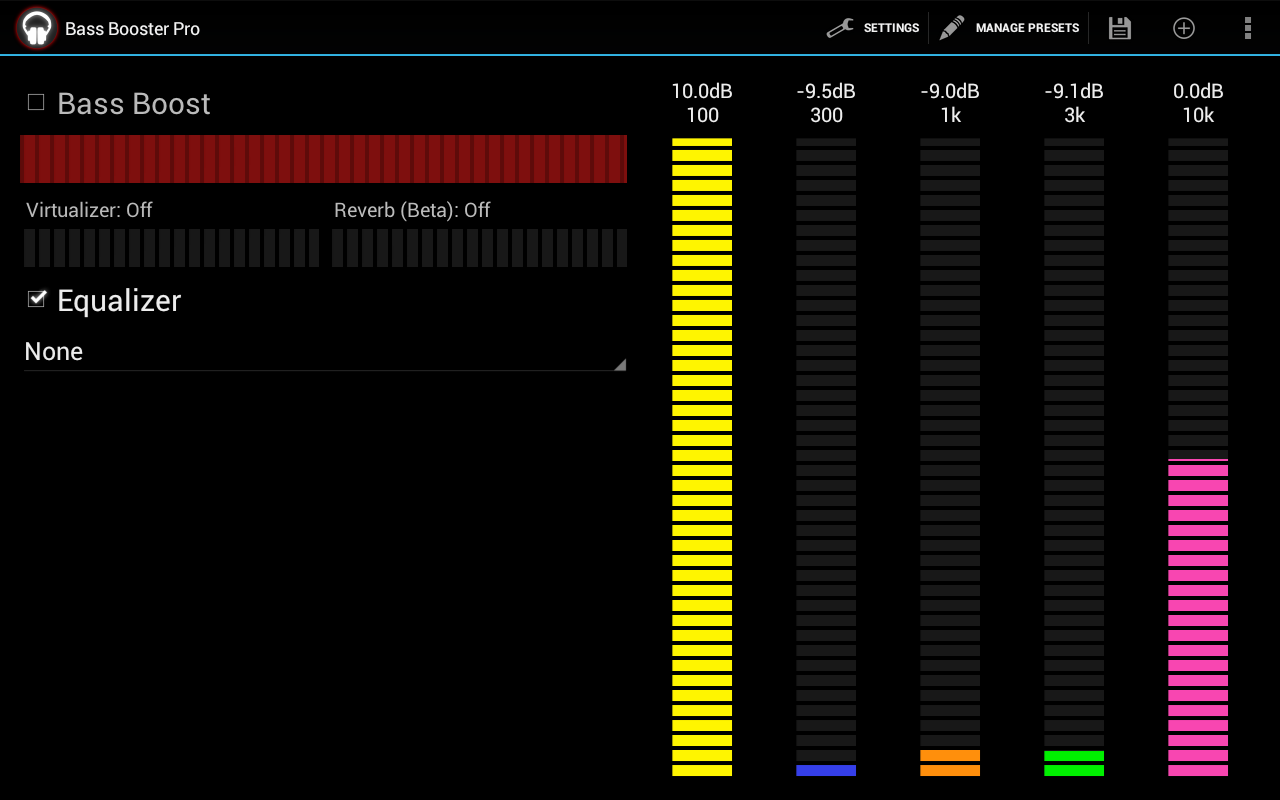Click the MANAGE PRESETS text label
This screenshot has width=1280, height=800.
click(1027, 28)
